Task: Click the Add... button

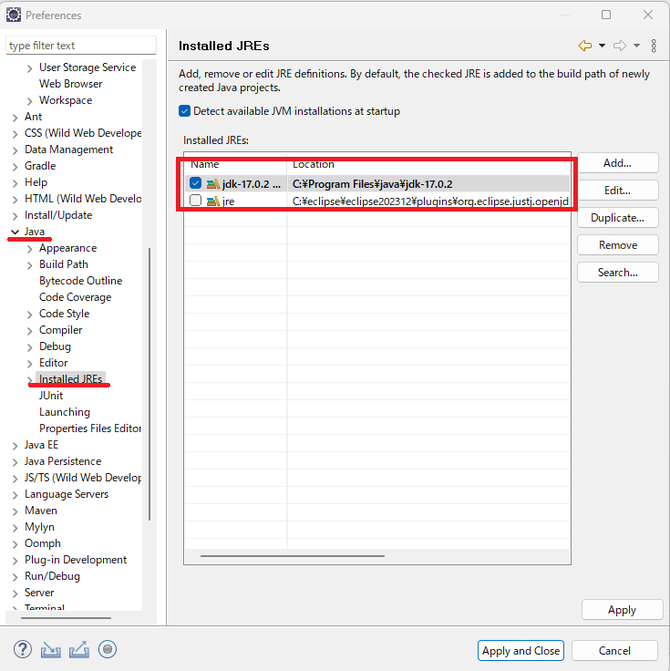Action: pyautogui.click(x=617, y=163)
